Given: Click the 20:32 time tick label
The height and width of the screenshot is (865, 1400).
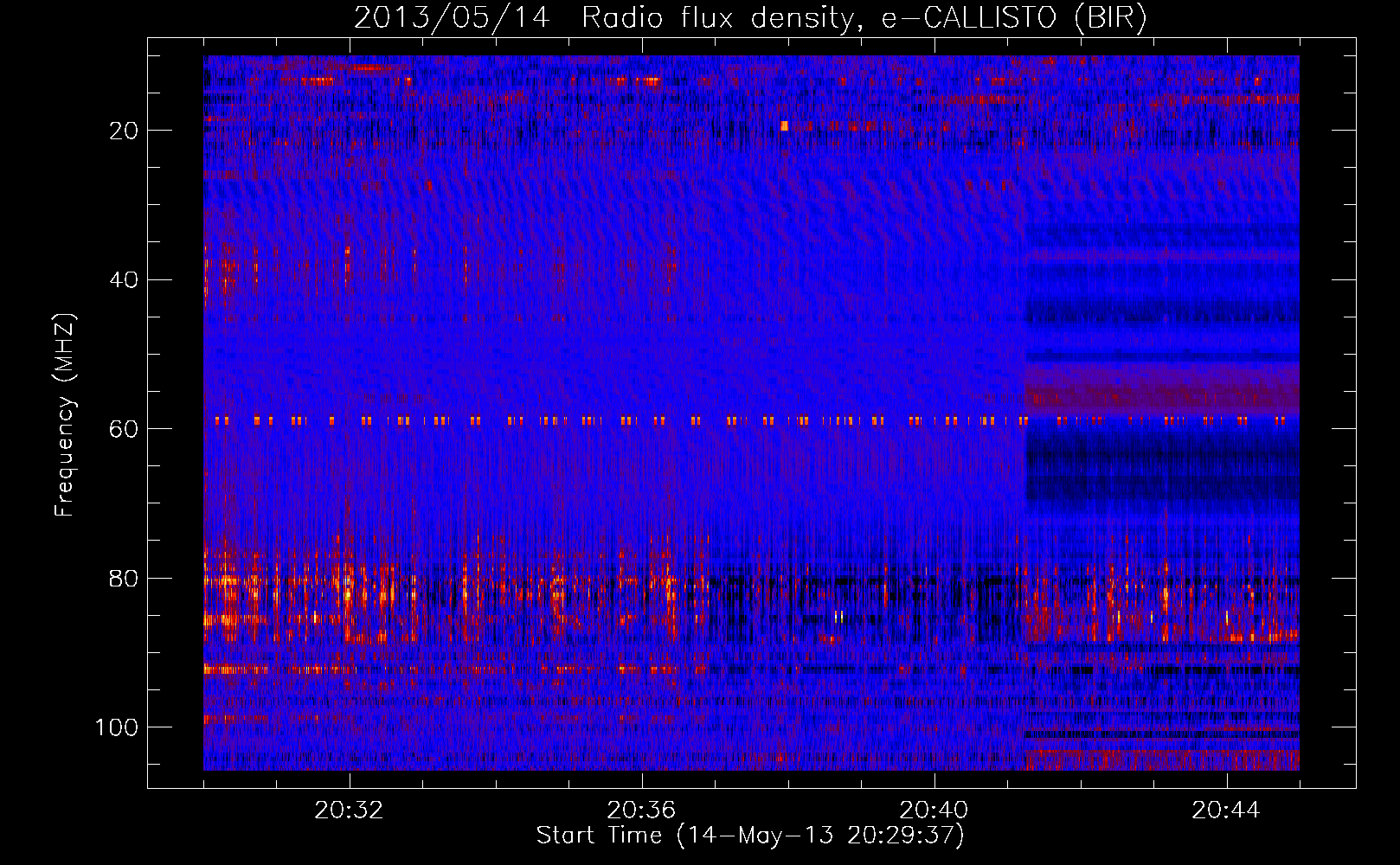Looking at the screenshot, I should (x=349, y=811).
